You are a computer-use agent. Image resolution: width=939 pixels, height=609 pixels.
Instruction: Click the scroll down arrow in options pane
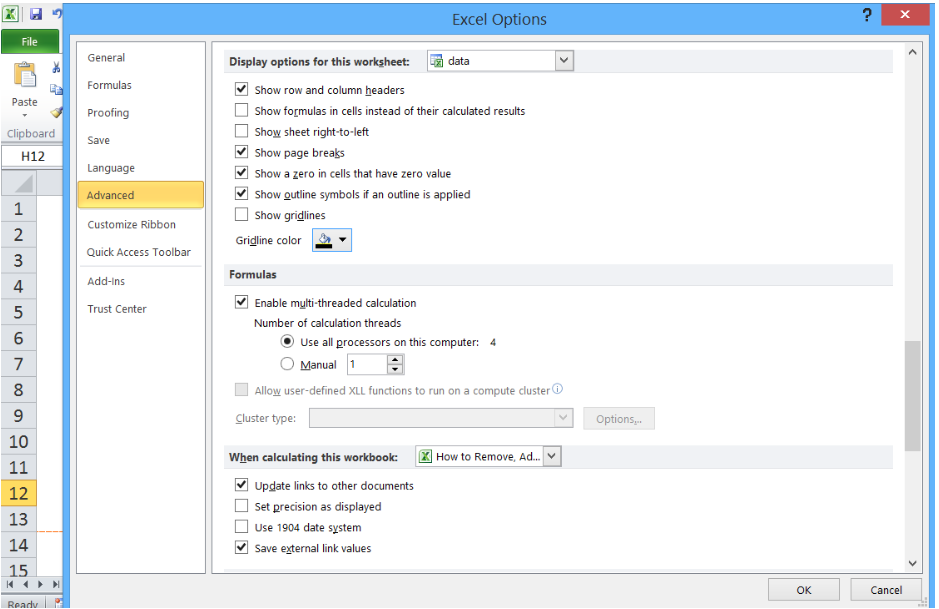tap(912, 563)
